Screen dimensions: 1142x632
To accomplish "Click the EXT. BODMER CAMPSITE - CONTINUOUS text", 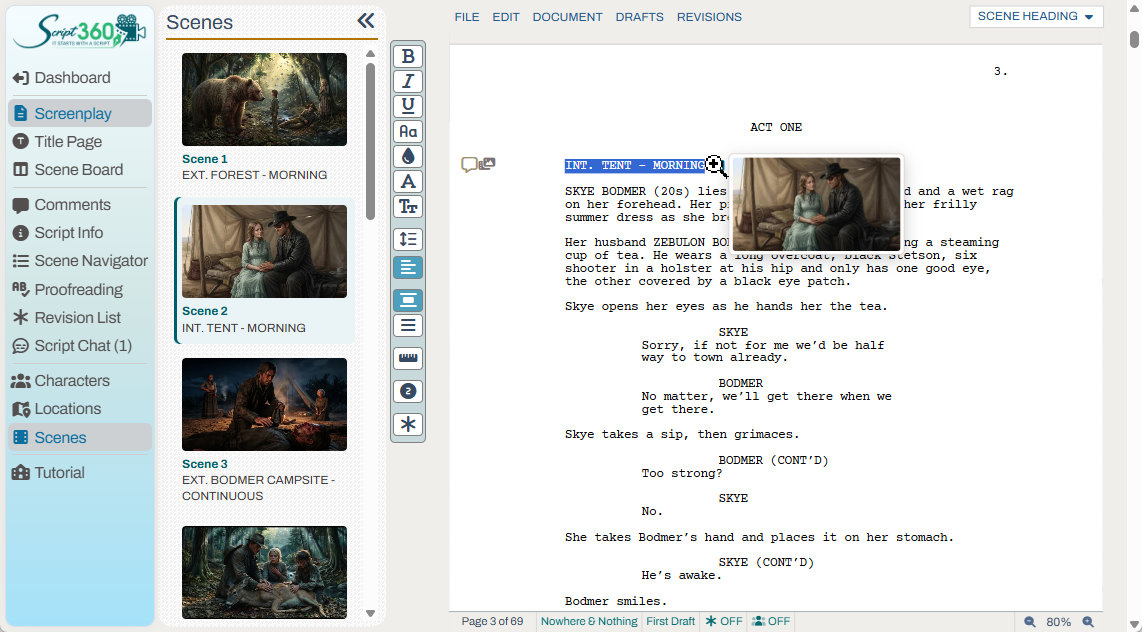I will [x=259, y=488].
